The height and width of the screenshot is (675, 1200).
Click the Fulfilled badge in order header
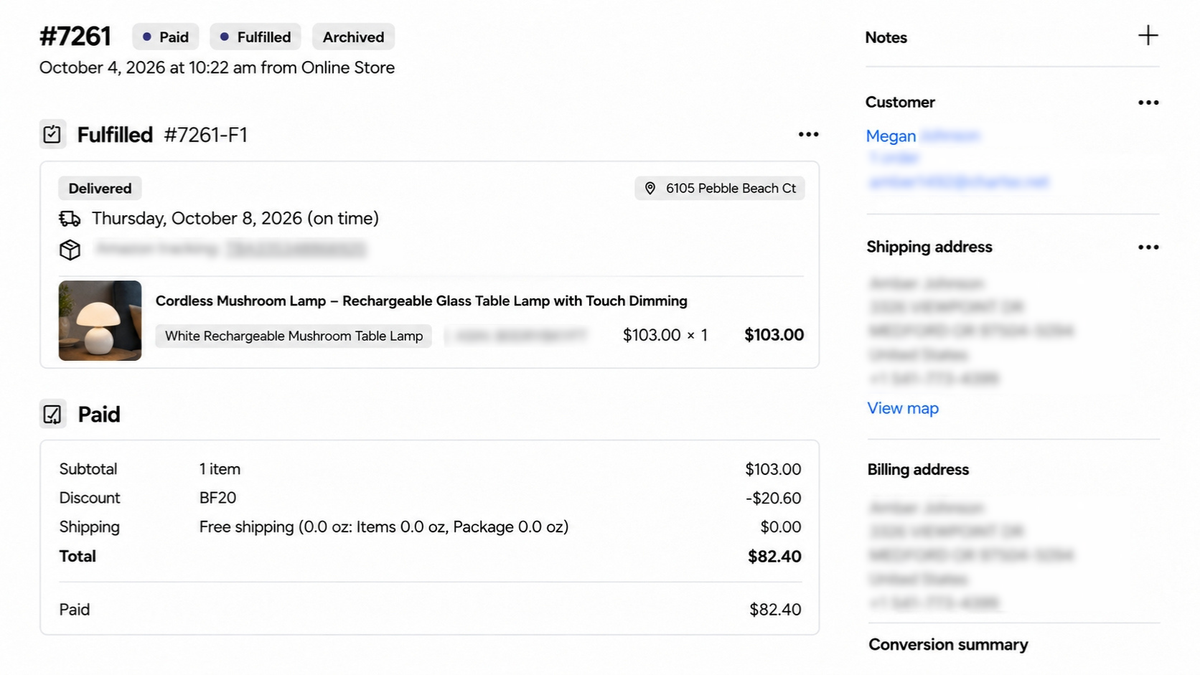255,37
